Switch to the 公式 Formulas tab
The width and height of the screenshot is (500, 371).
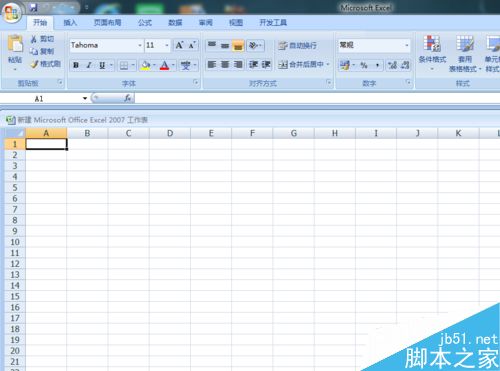(145, 23)
